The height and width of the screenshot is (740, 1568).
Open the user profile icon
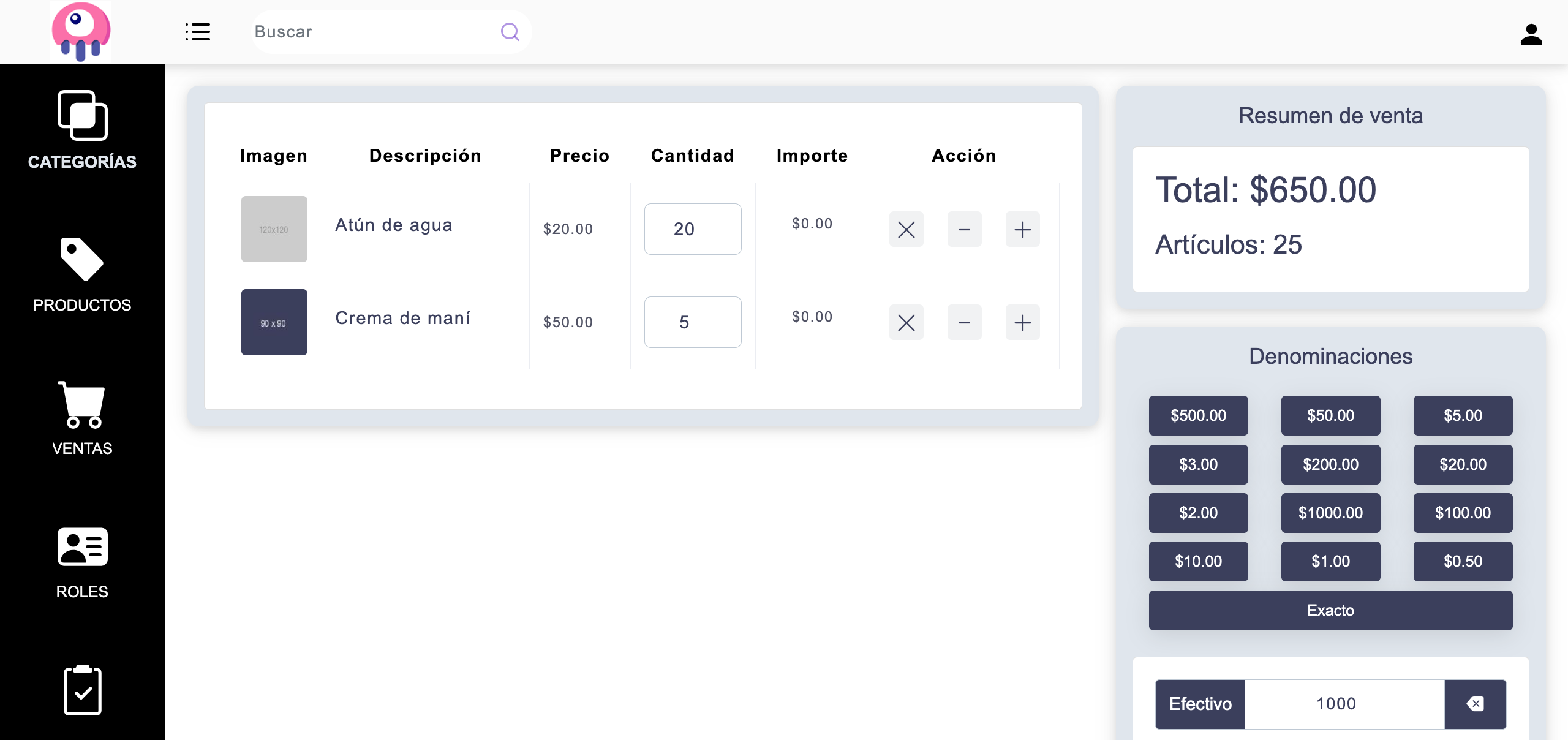pyautogui.click(x=1531, y=35)
